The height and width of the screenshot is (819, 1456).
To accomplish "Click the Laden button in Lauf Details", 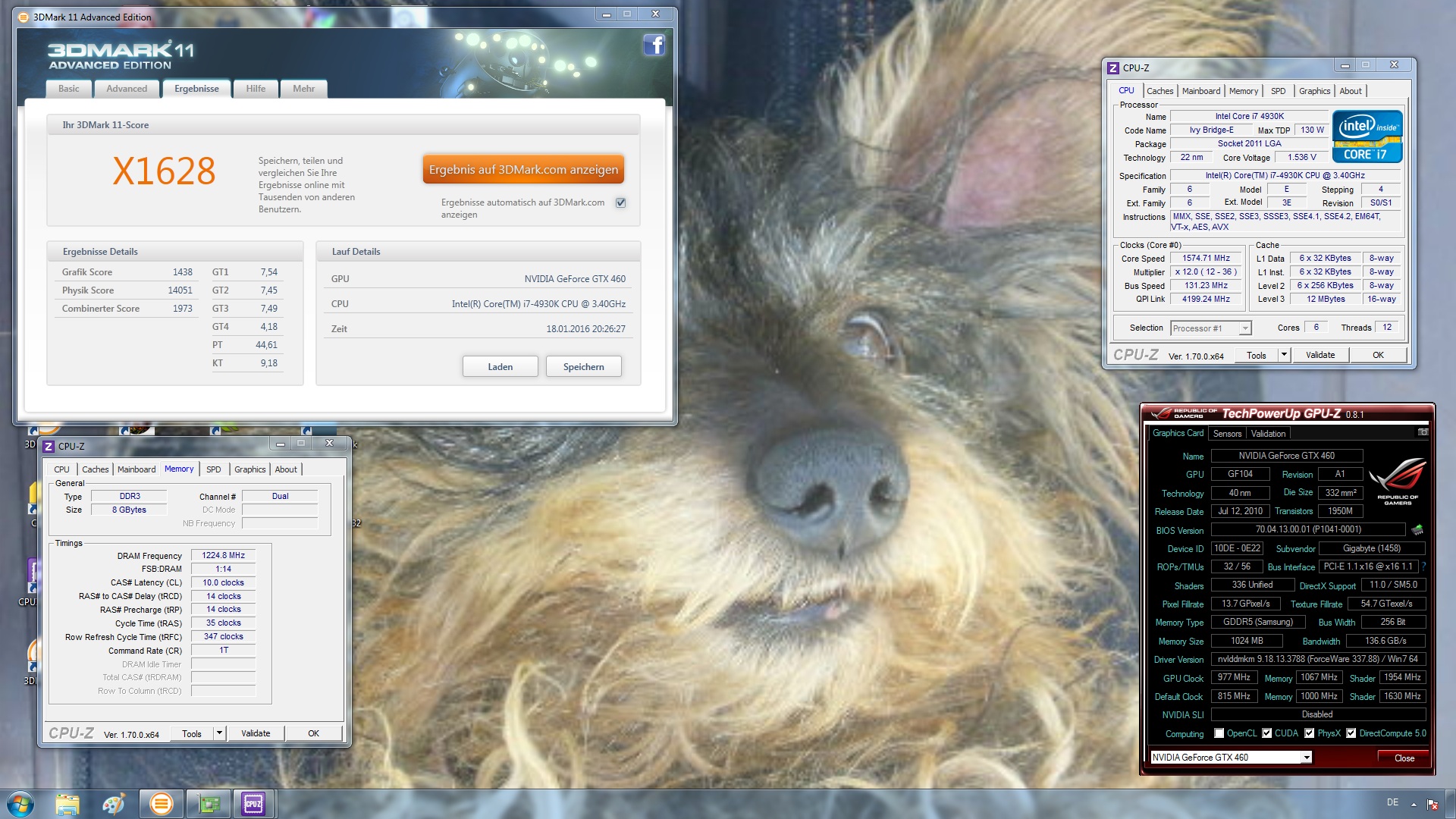I will (500, 366).
